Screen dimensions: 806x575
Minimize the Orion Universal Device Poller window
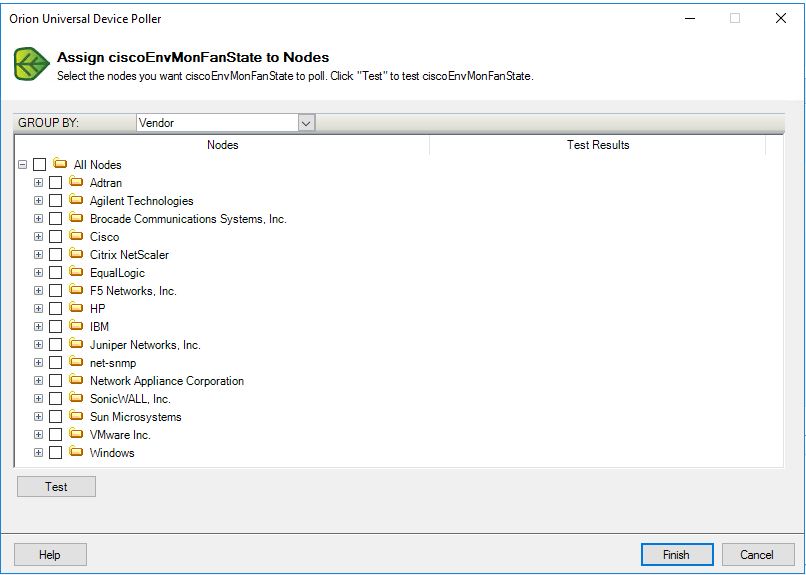point(690,18)
